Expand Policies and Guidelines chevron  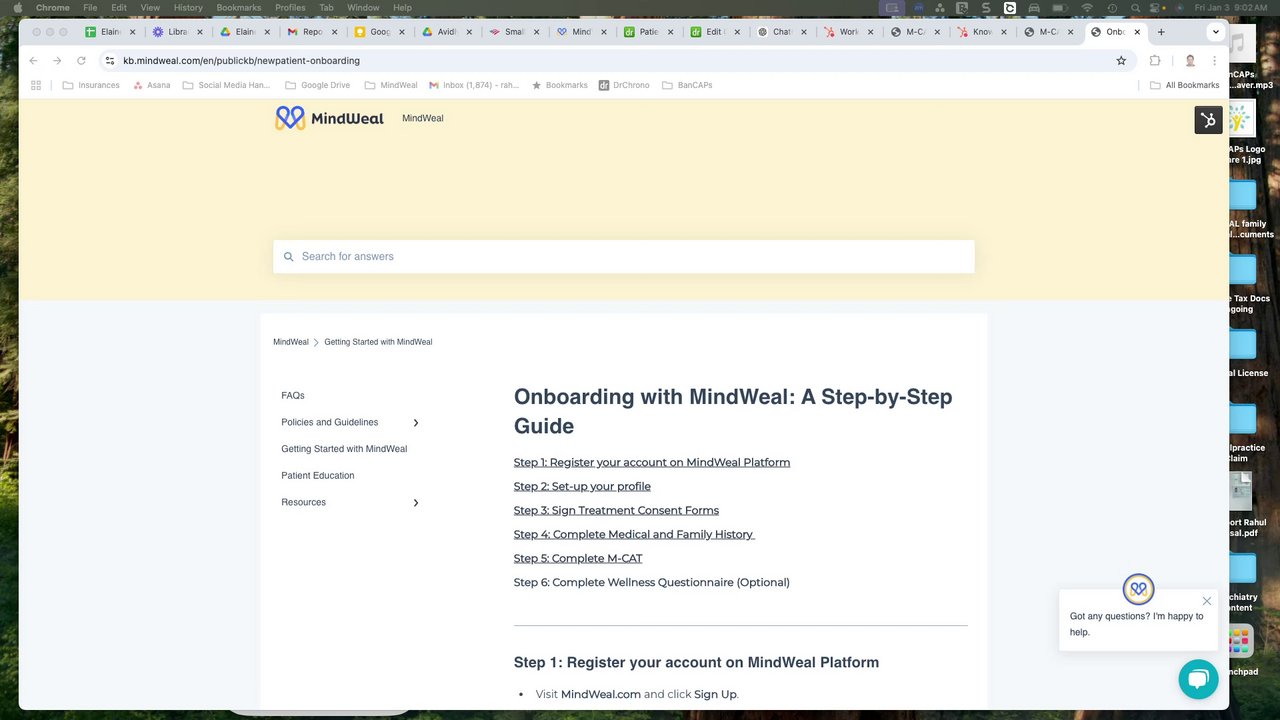[x=416, y=423]
